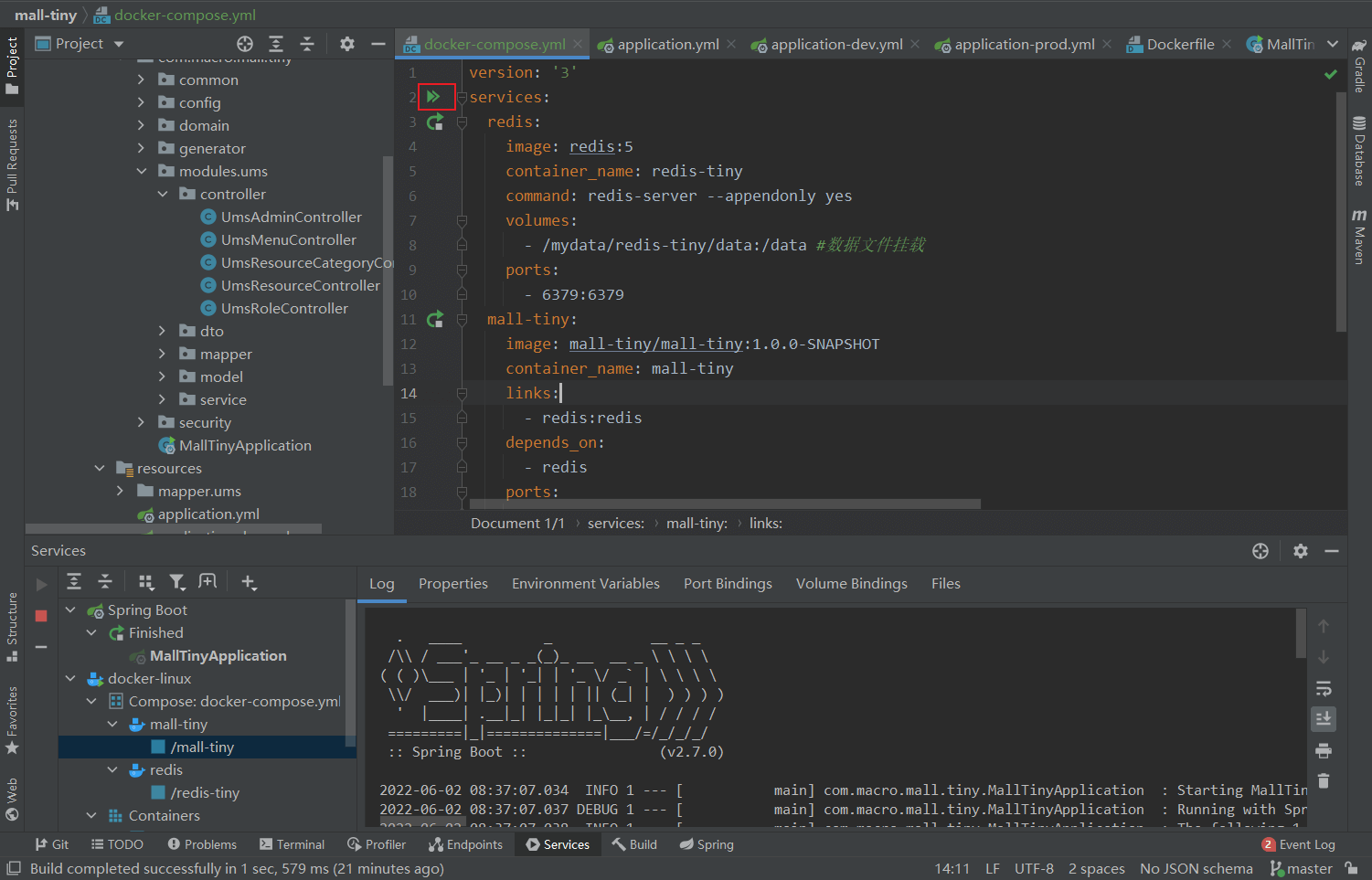Select MallTinyApplication in project tree
The width and height of the screenshot is (1372, 880).
coord(236,445)
